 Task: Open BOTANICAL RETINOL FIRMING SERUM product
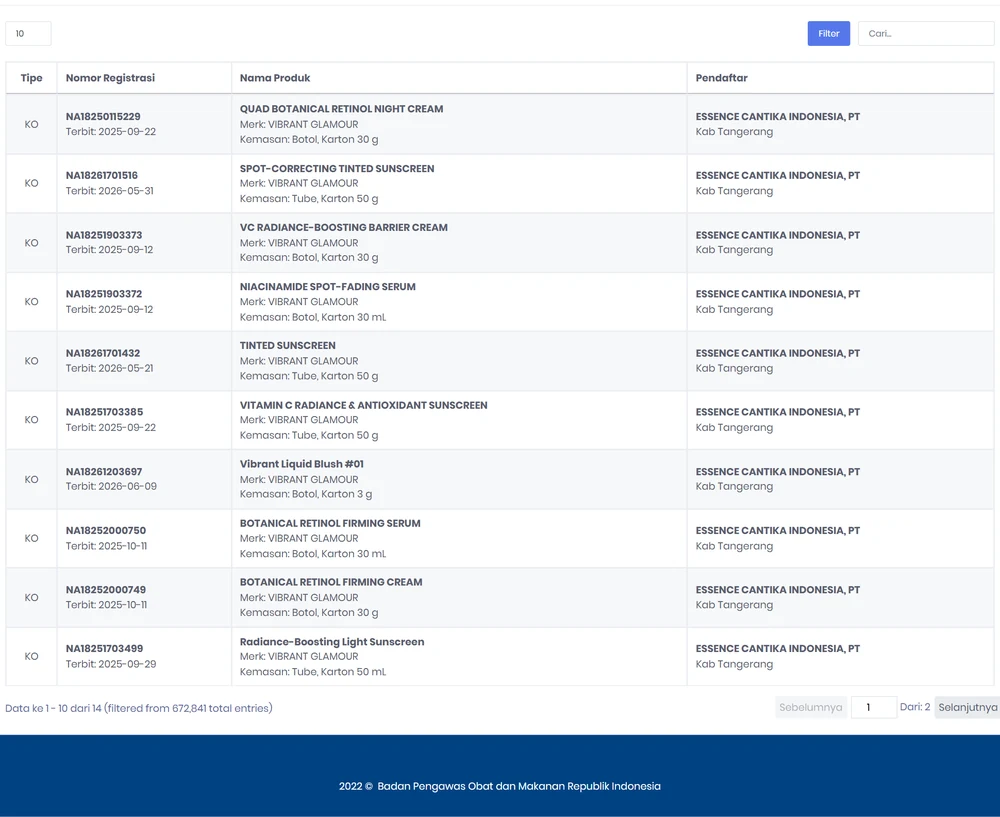330,524
